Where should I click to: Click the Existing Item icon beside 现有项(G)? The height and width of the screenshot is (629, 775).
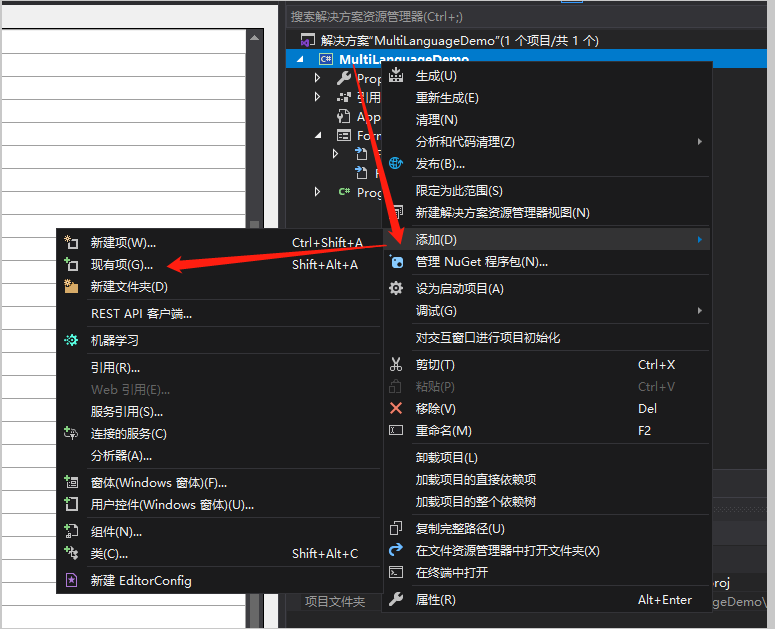(x=71, y=264)
